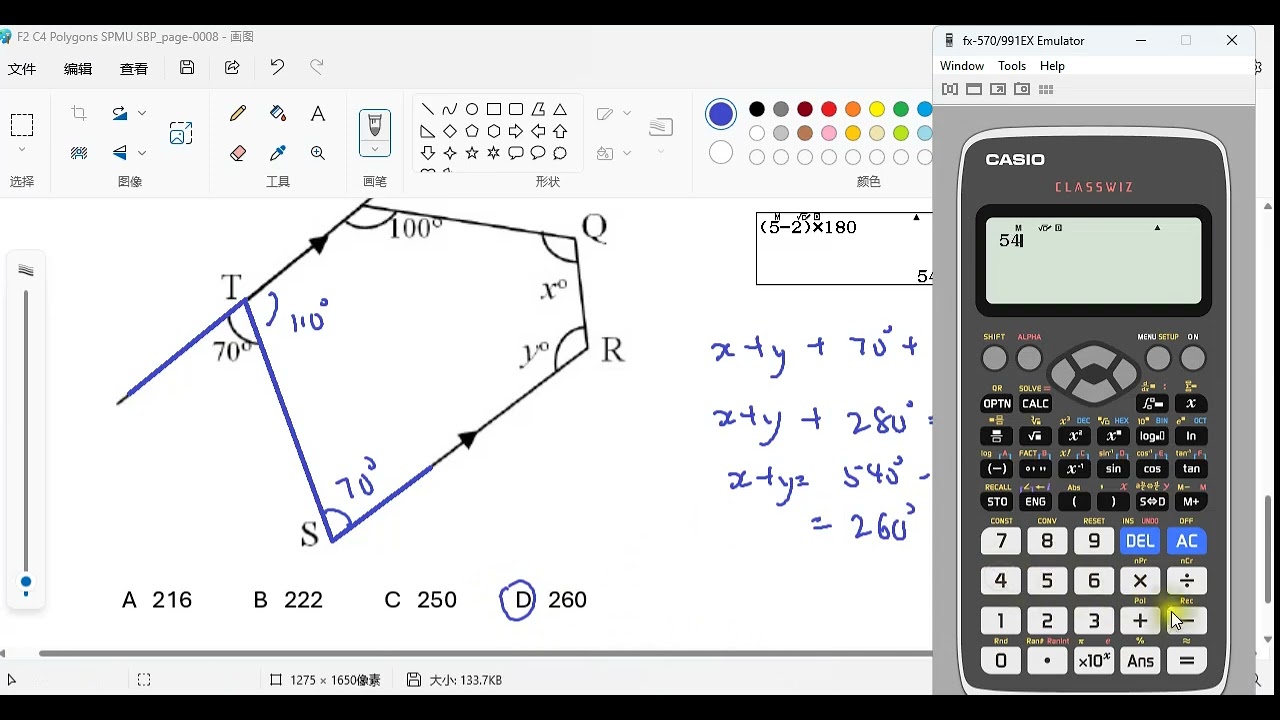Screen dimensions: 1280x720
Task: Select the Line shape
Action: (x=428, y=109)
